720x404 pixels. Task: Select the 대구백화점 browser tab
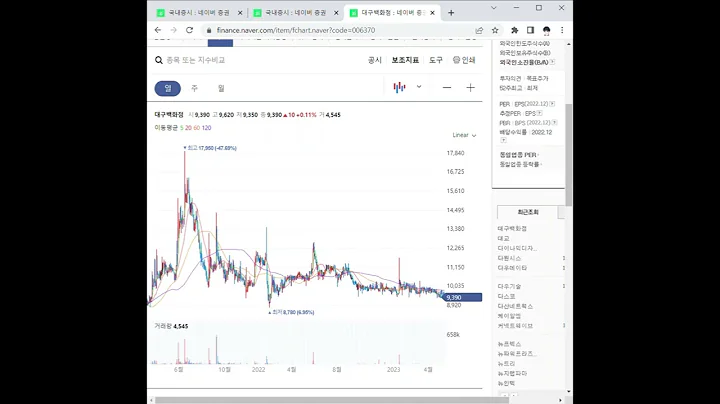[x=390, y=13]
